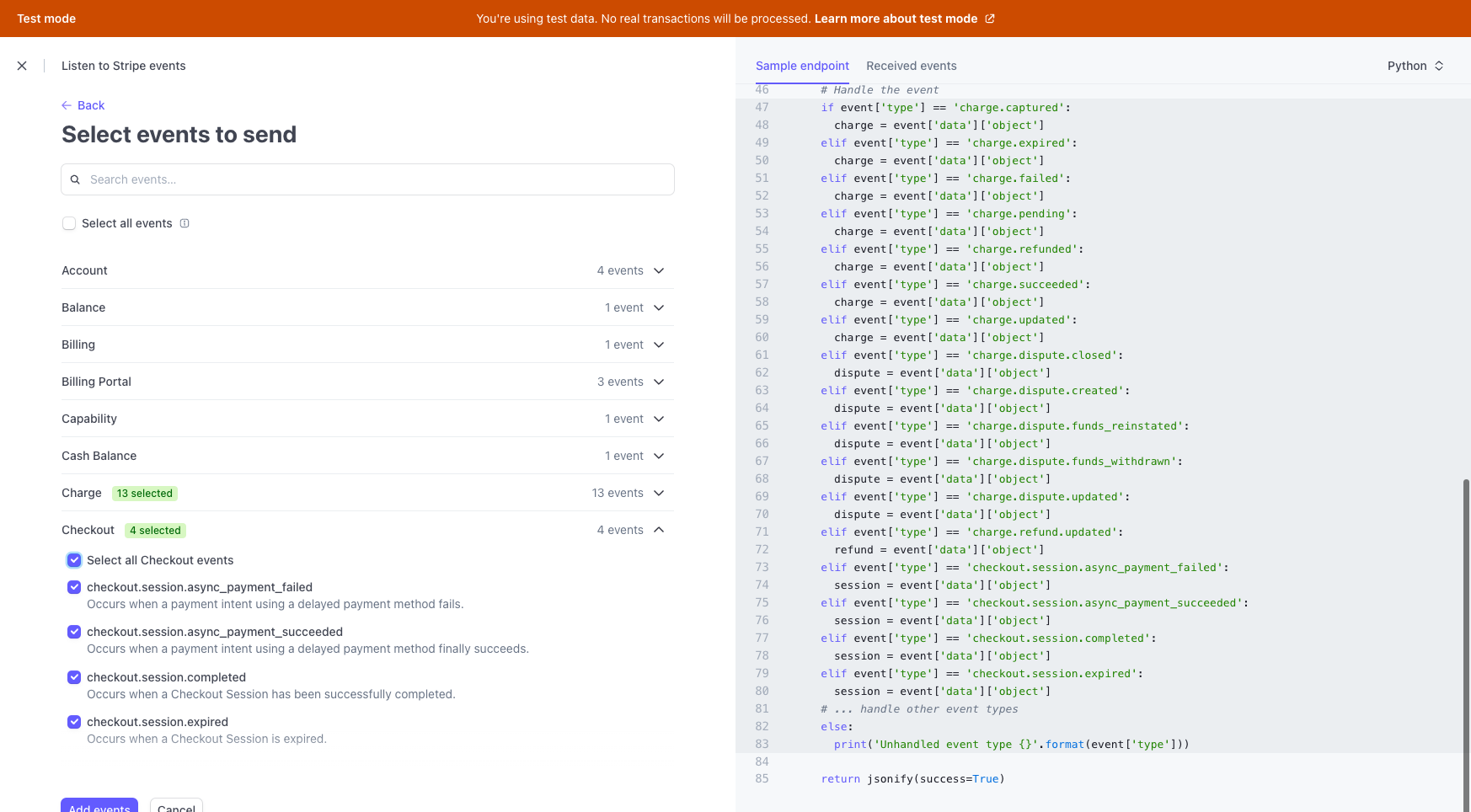
Task: Click the description 'Occurs when a Checkout Session is expired.'
Action: (206, 739)
